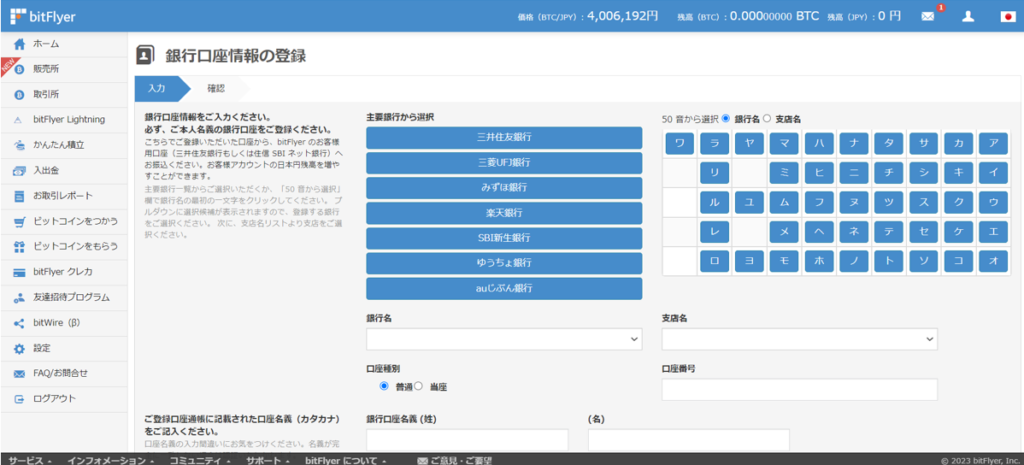1024x465 pixels.
Task: Expand the サポート footer menu
Action: pyautogui.click(x=266, y=460)
